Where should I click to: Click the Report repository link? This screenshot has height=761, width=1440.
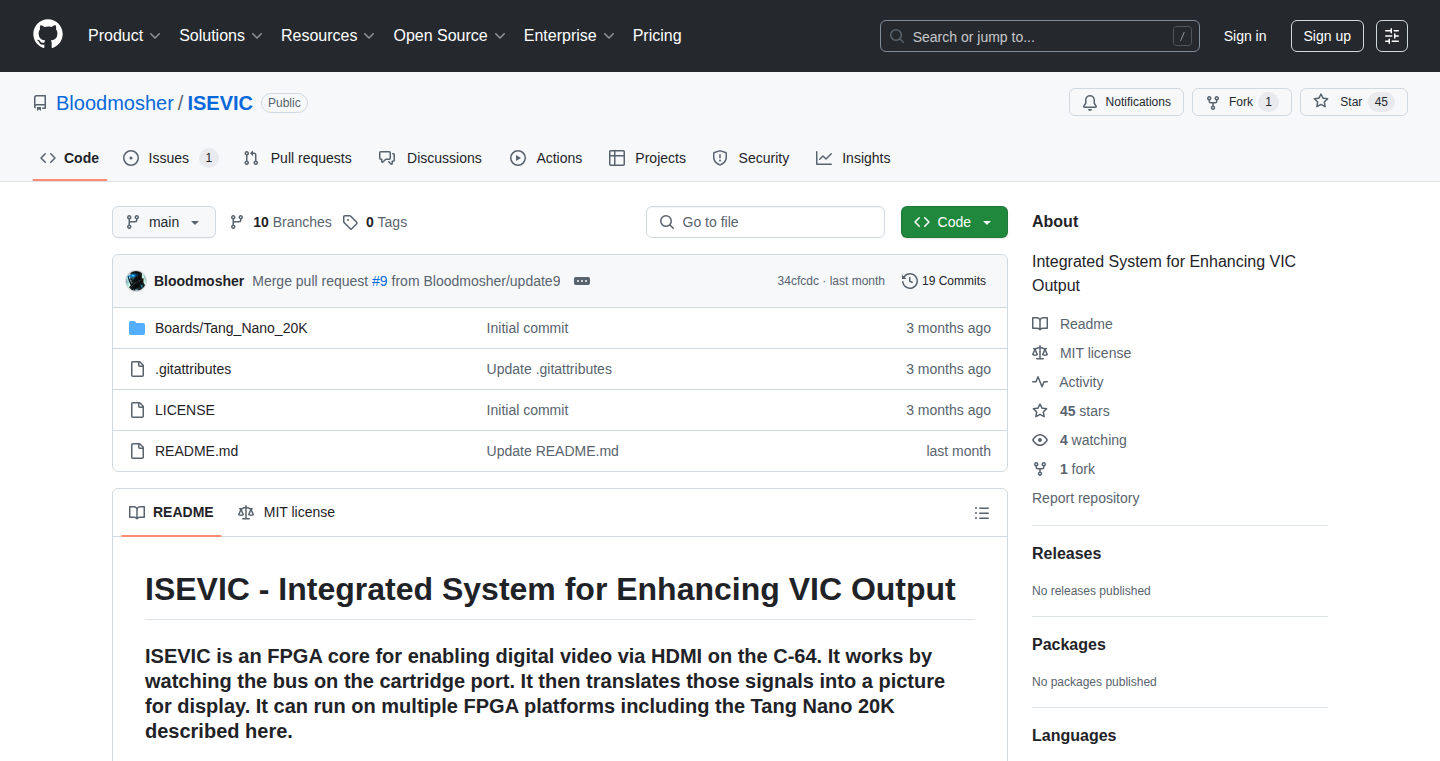[x=1085, y=498]
